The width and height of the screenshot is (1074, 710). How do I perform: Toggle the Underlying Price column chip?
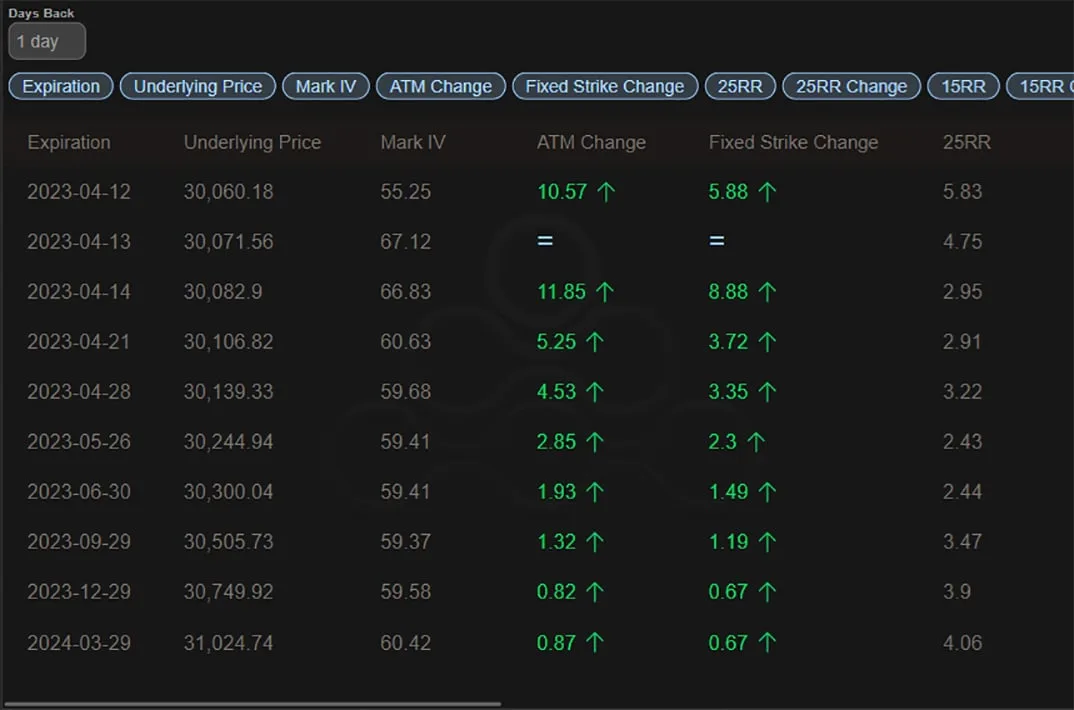click(x=198, y=86)
